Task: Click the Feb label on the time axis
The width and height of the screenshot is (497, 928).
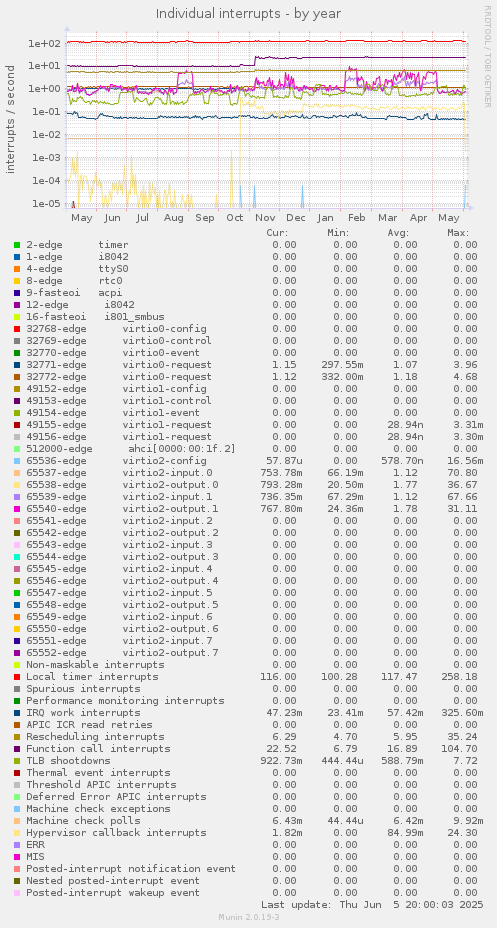Action: coord(357,218)
